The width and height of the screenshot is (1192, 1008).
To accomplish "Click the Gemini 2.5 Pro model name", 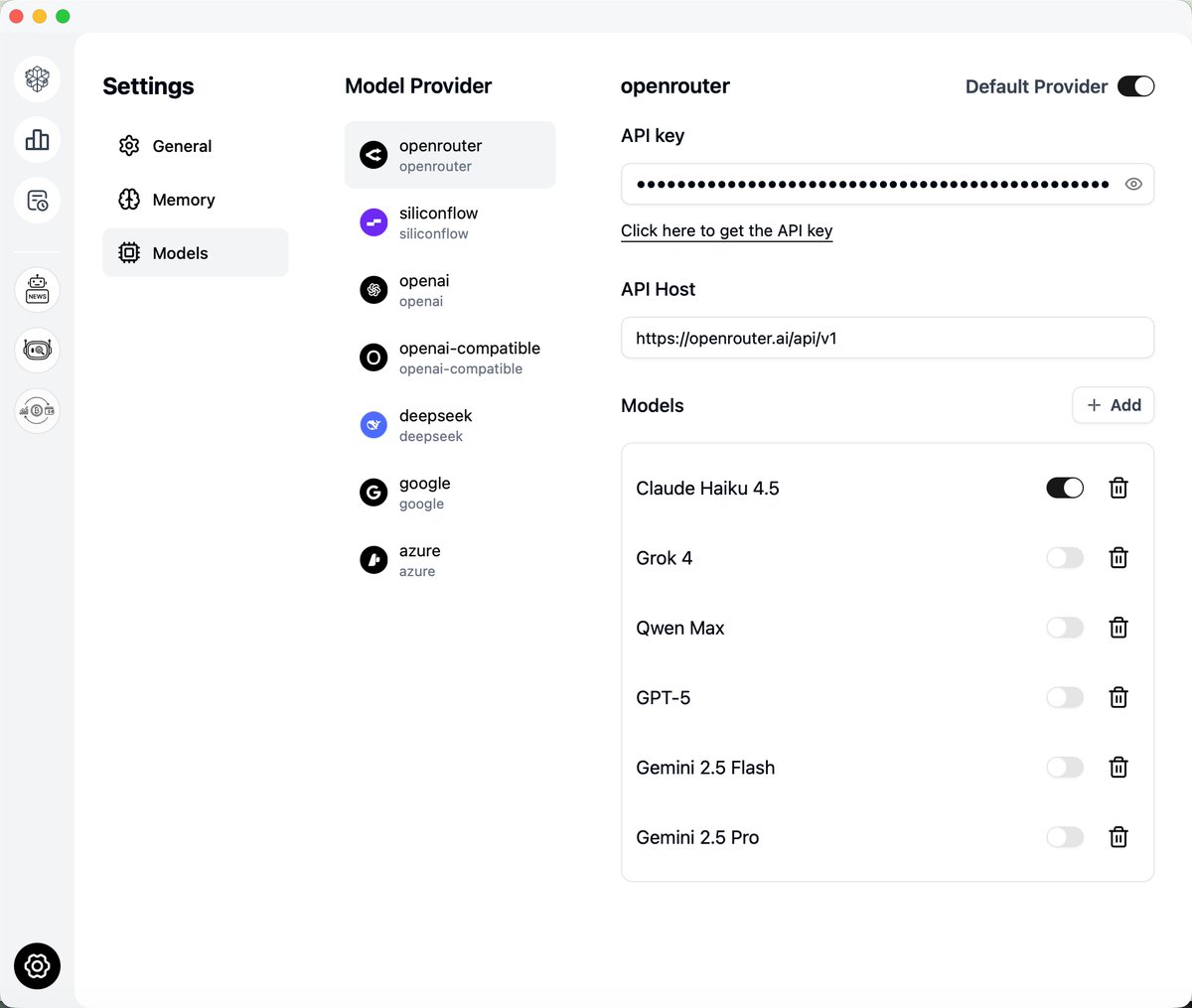I will tap(697, 837).
